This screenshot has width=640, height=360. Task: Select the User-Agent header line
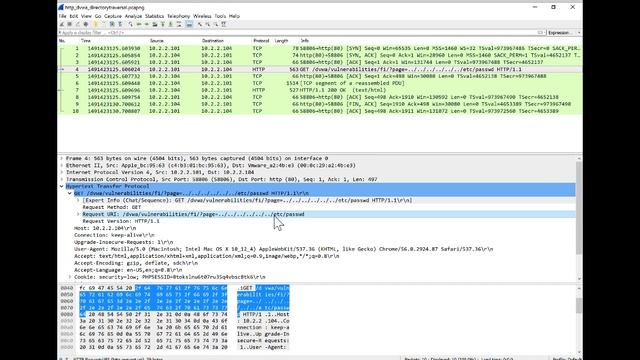284,249
